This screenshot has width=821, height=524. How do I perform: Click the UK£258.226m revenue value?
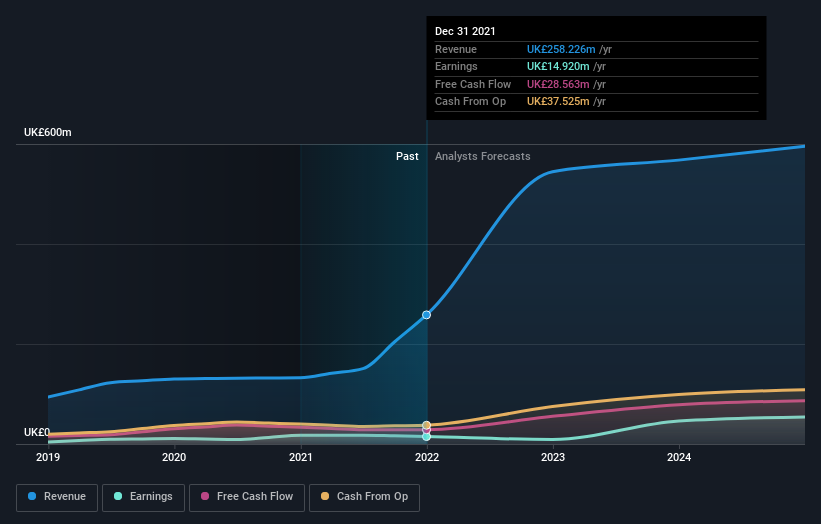pyautogui.click(x=561, y=49)
